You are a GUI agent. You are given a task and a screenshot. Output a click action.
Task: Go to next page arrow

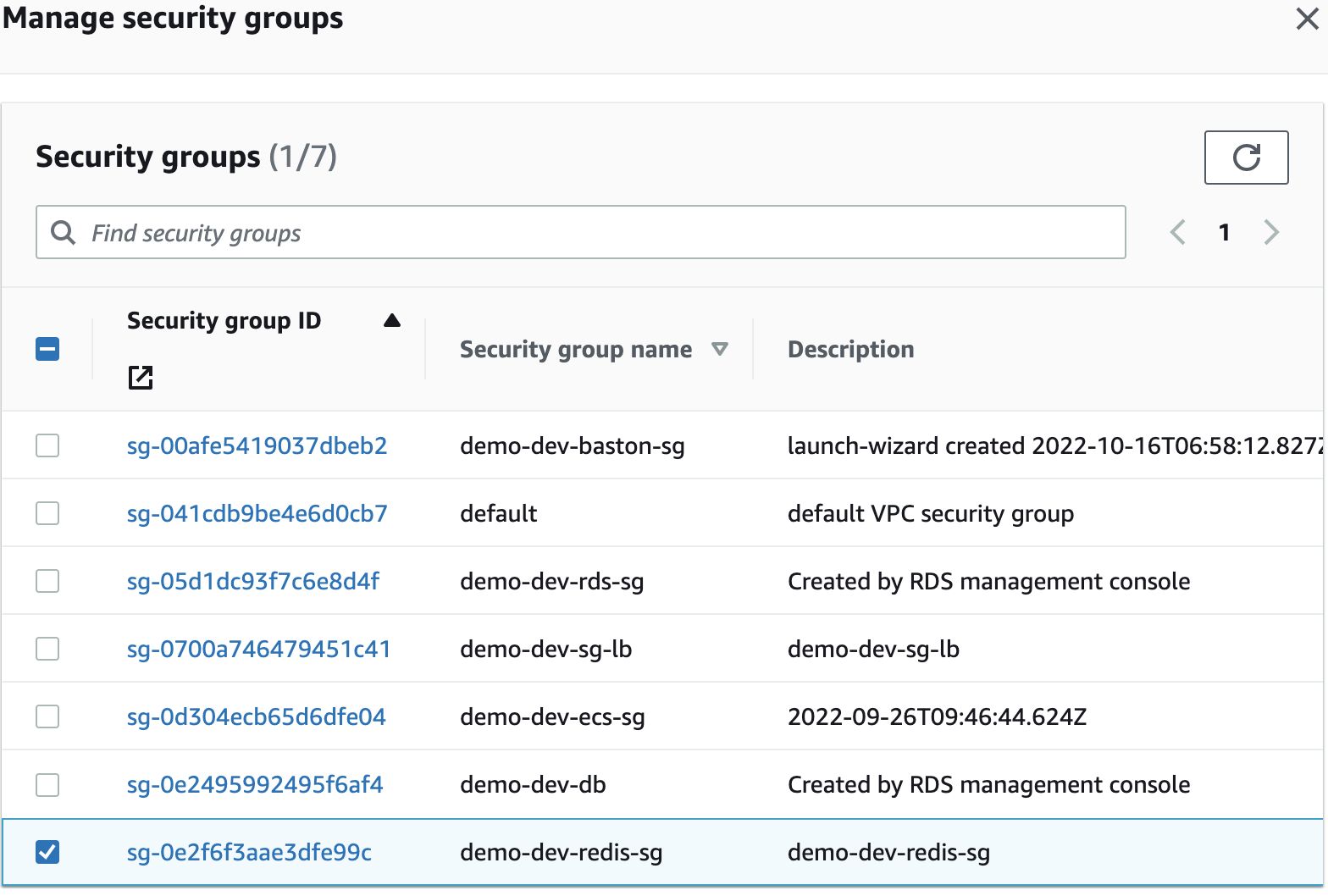click(x=1271, y=232)
